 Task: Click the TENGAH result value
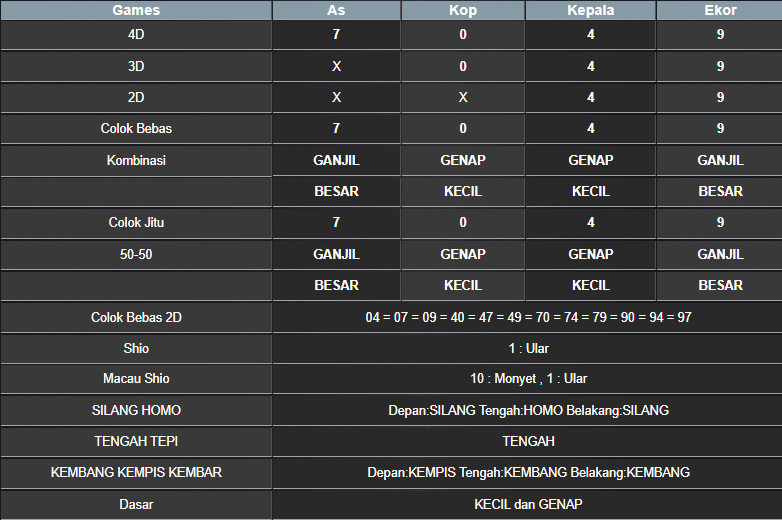(528, 441)
